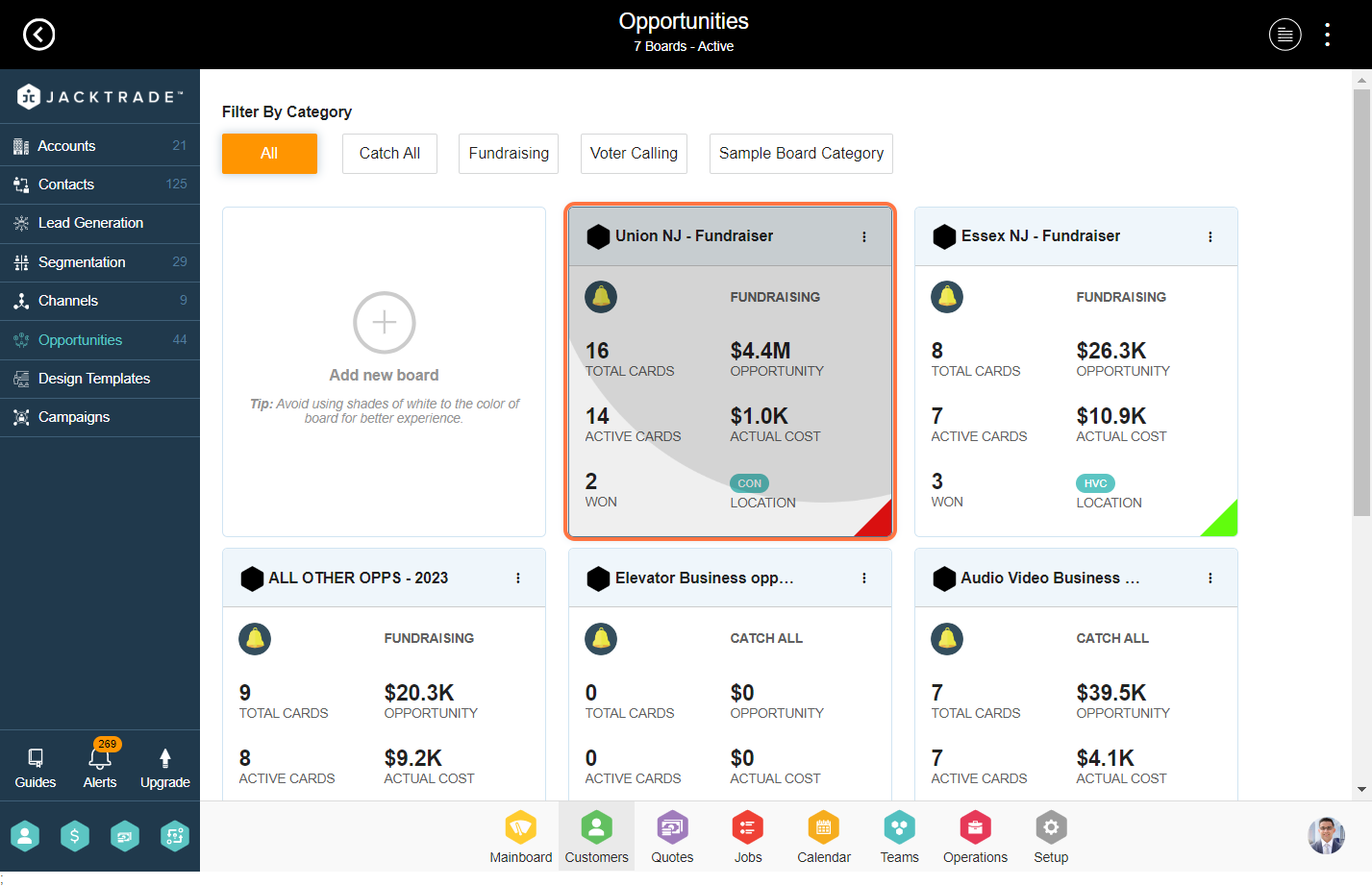Filter boards by Catch All
The image size is (1372, 886).
point(389,154)
